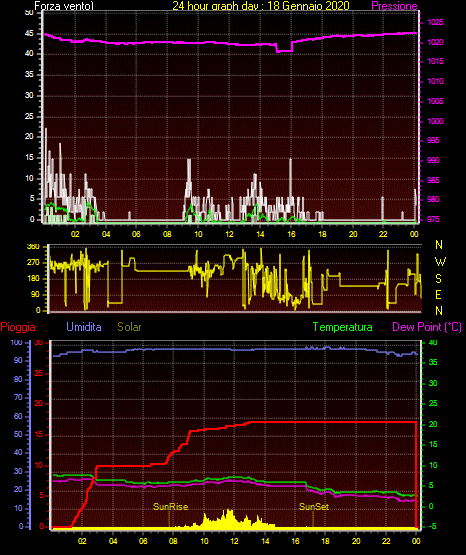Click the Dew Point (°C) legend label
The width and height of the screenshot is (466, 555).
(x=427, y=327)
